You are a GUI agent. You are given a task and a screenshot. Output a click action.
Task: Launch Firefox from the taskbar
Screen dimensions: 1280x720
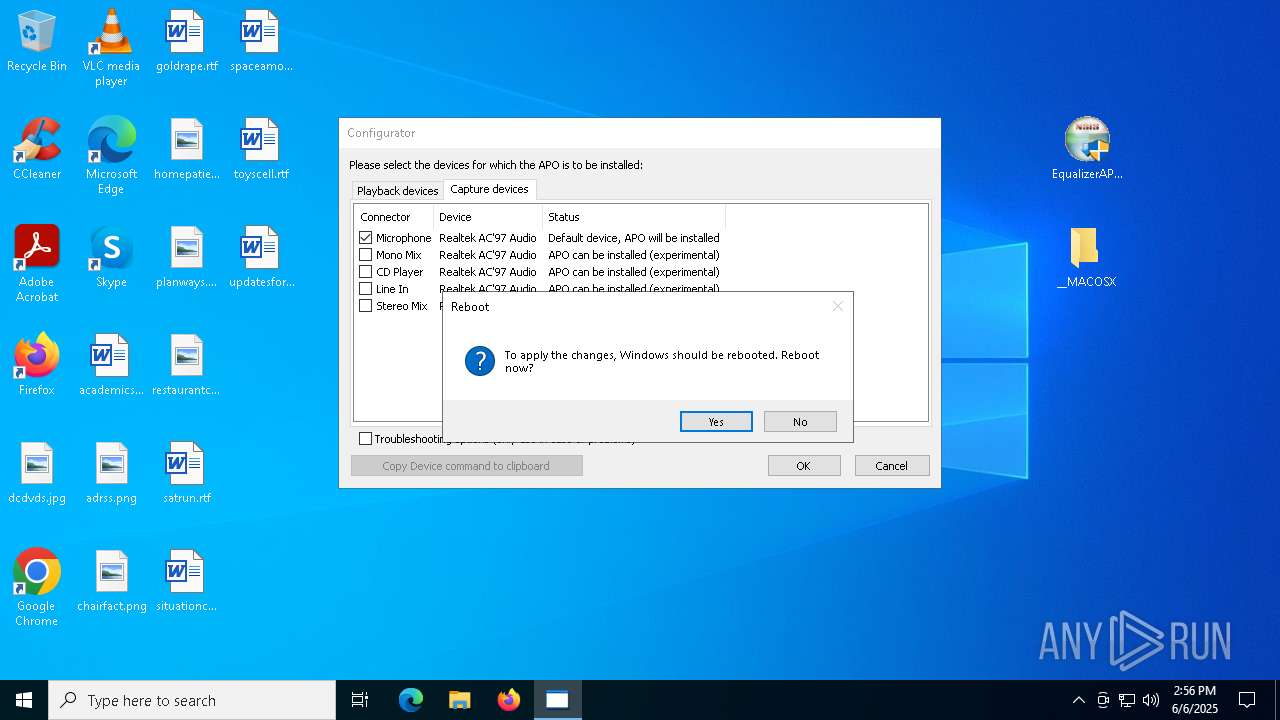pyautogui.click(x=509, y=700)
